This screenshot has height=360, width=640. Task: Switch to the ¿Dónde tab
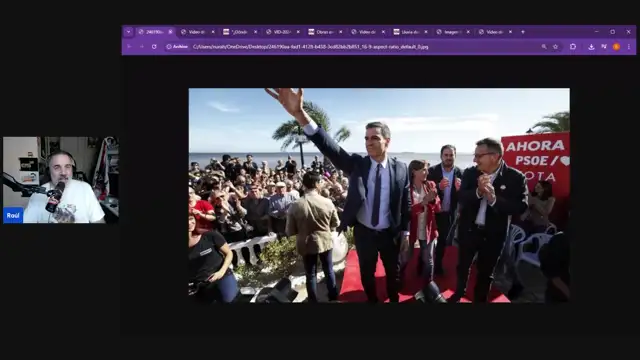click(240, 32)
